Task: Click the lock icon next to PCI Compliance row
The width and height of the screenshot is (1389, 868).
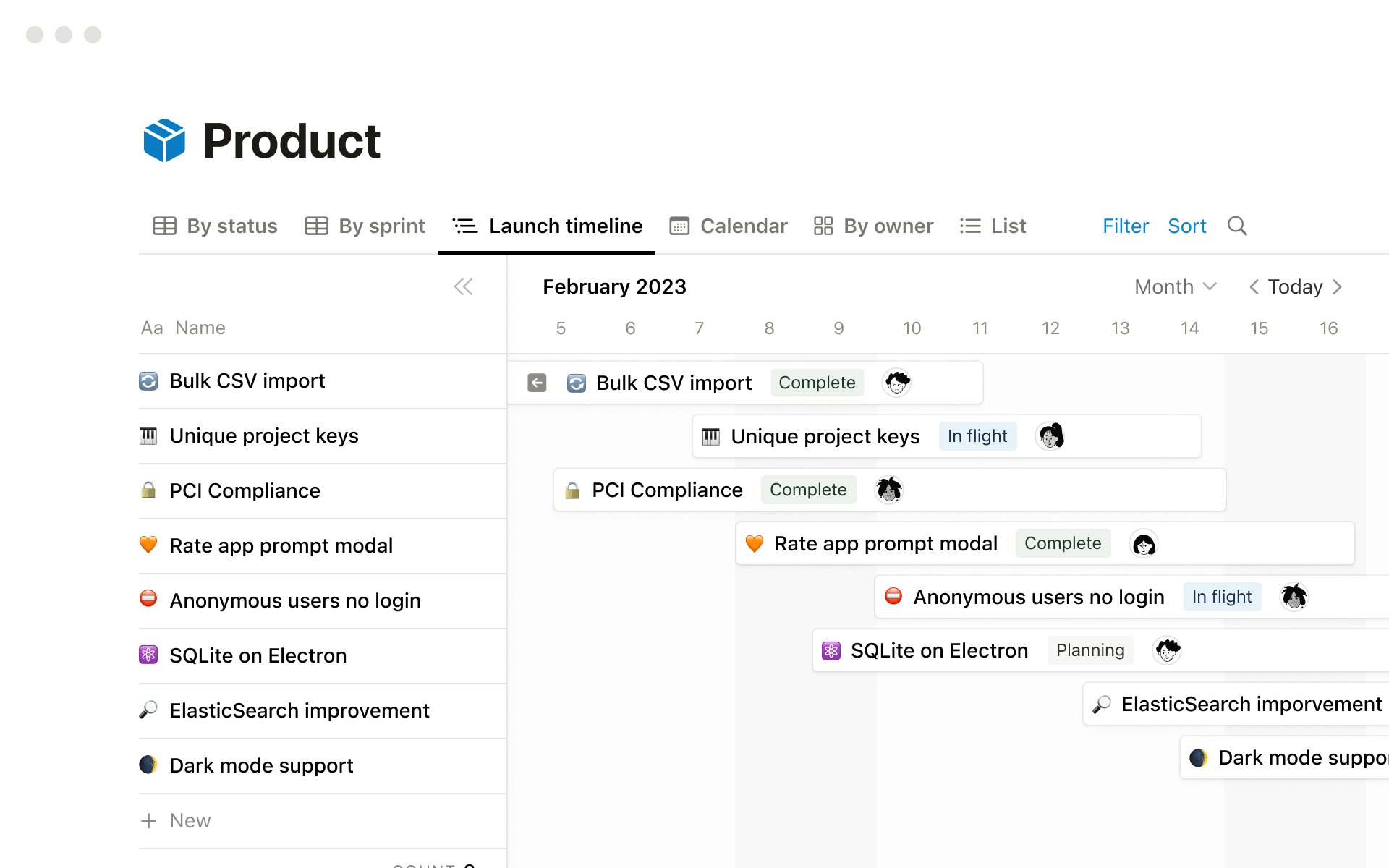Action: point(148,490)
